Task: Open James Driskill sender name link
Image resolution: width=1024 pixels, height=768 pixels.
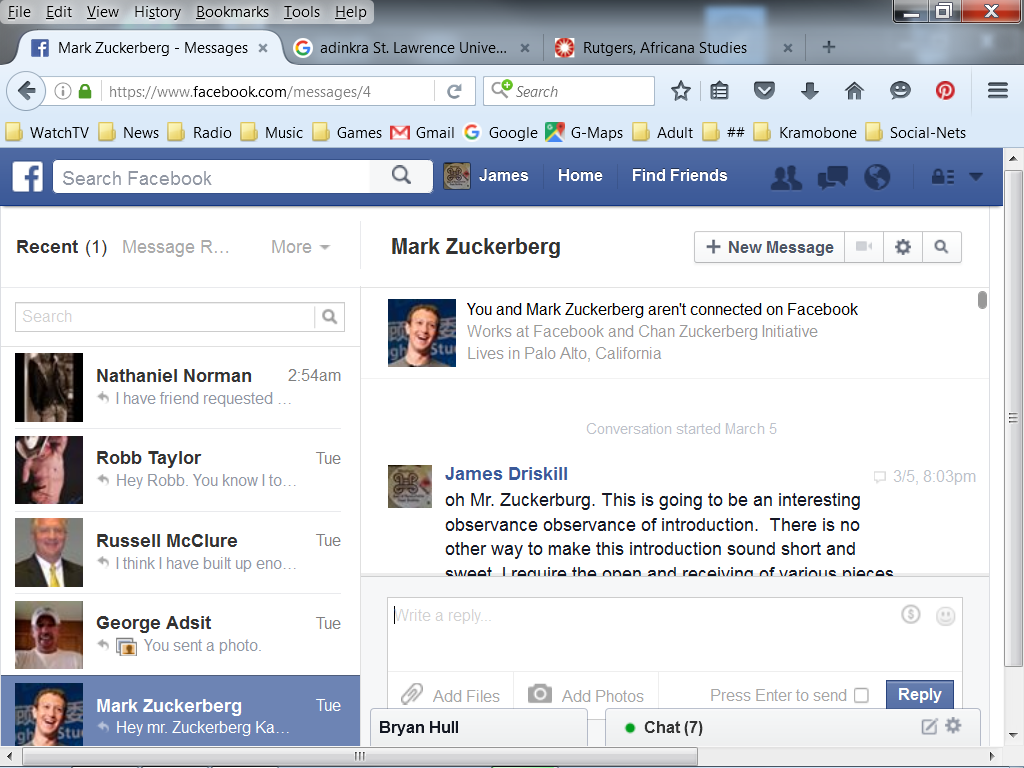Action: [506, 474]
